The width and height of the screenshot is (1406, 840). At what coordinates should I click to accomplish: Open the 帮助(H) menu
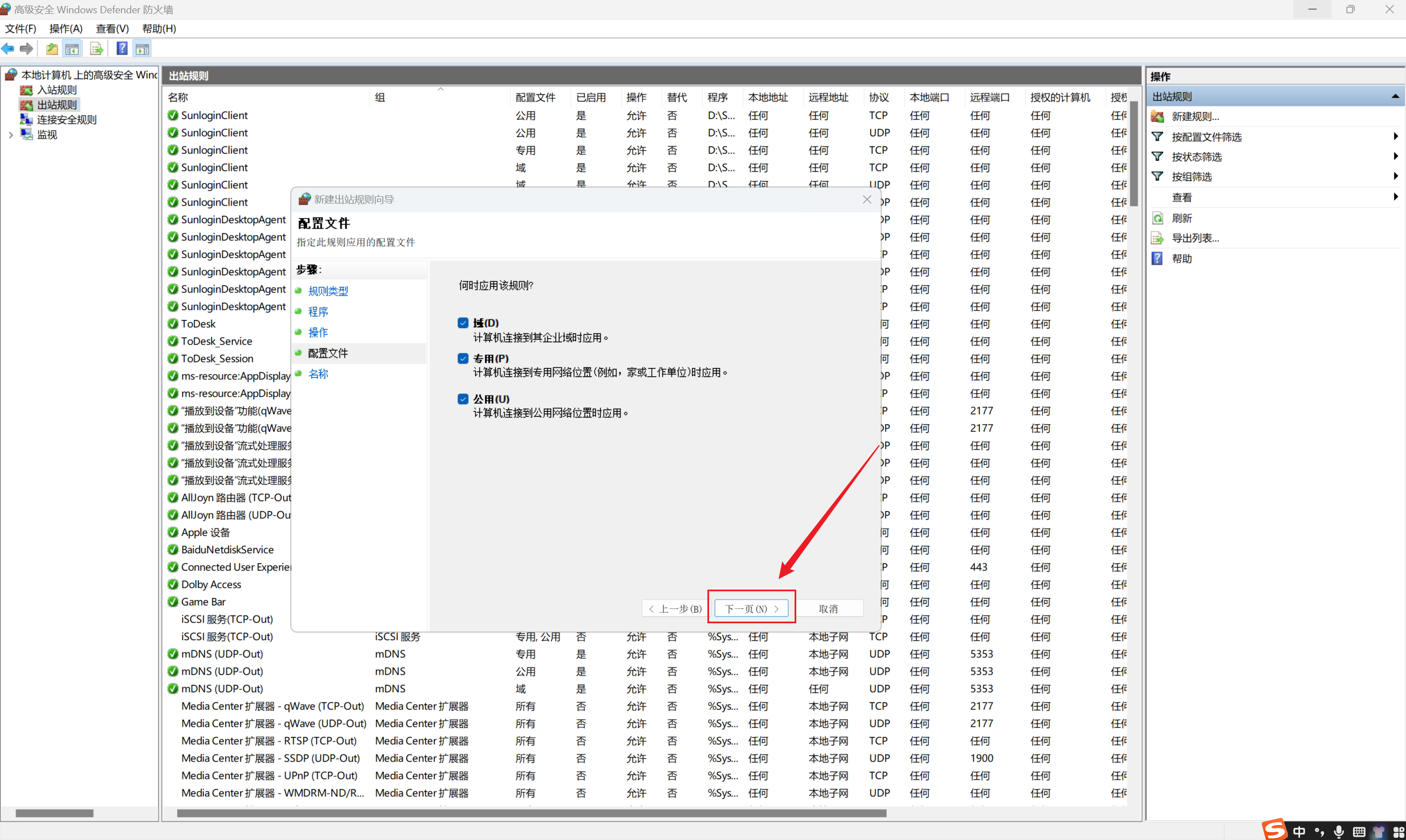(159, 28)
